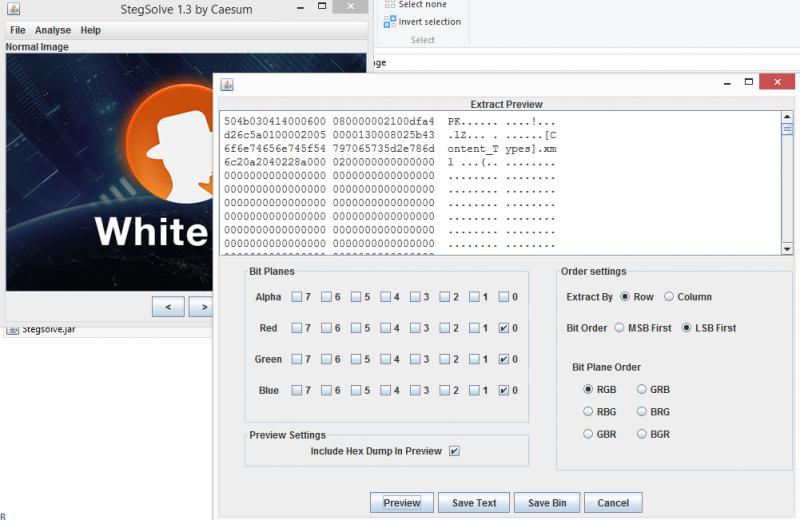Toggle Include Hex Dump In Preview
This screenshot has width=800, height=520.
coord(454,451)
